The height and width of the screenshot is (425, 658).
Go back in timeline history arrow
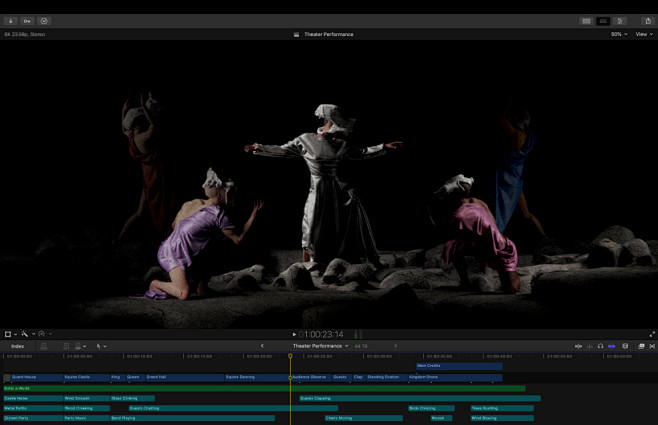(263, 346)
